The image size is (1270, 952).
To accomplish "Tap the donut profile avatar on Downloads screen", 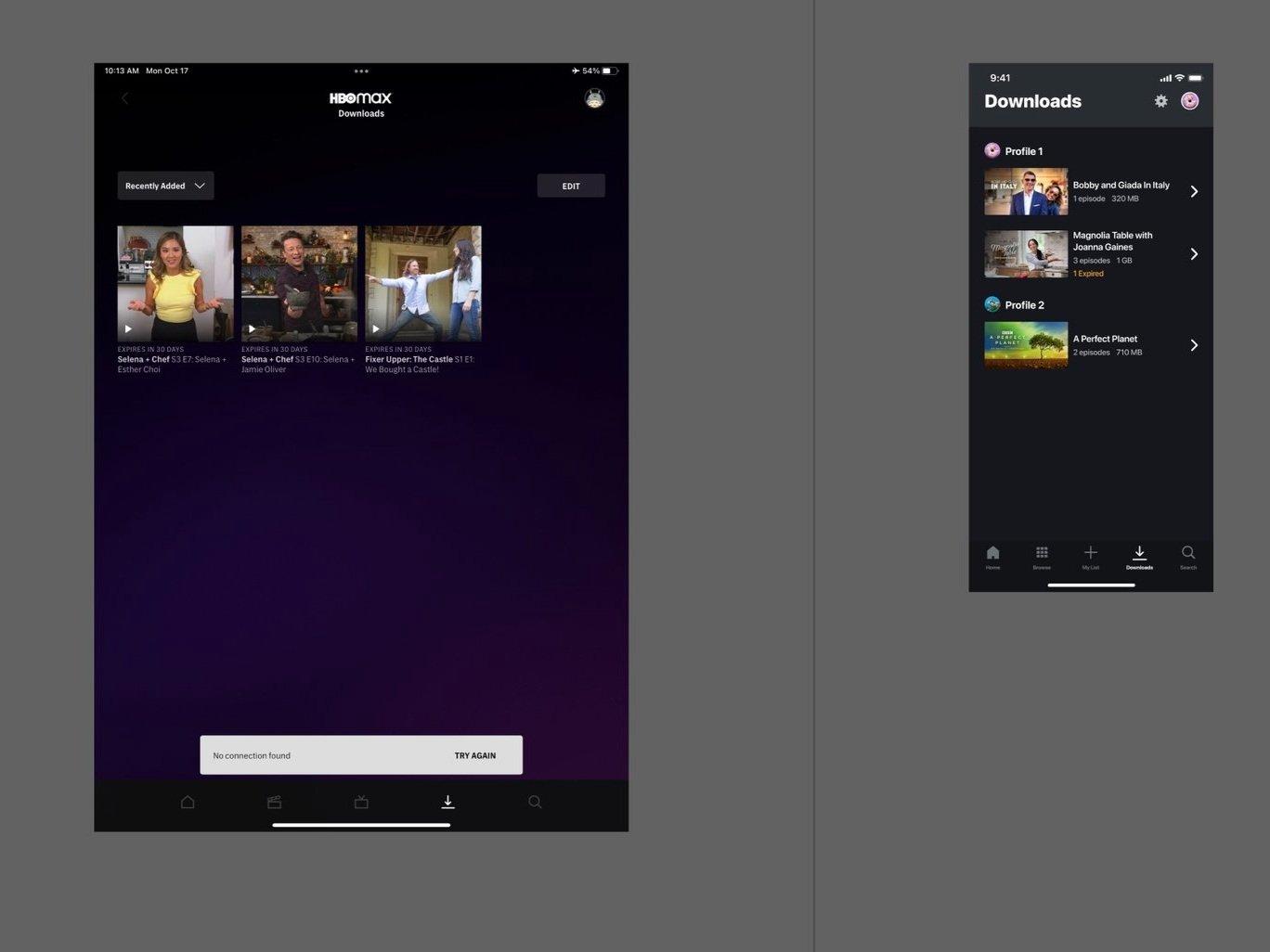I will [1189, 101].
